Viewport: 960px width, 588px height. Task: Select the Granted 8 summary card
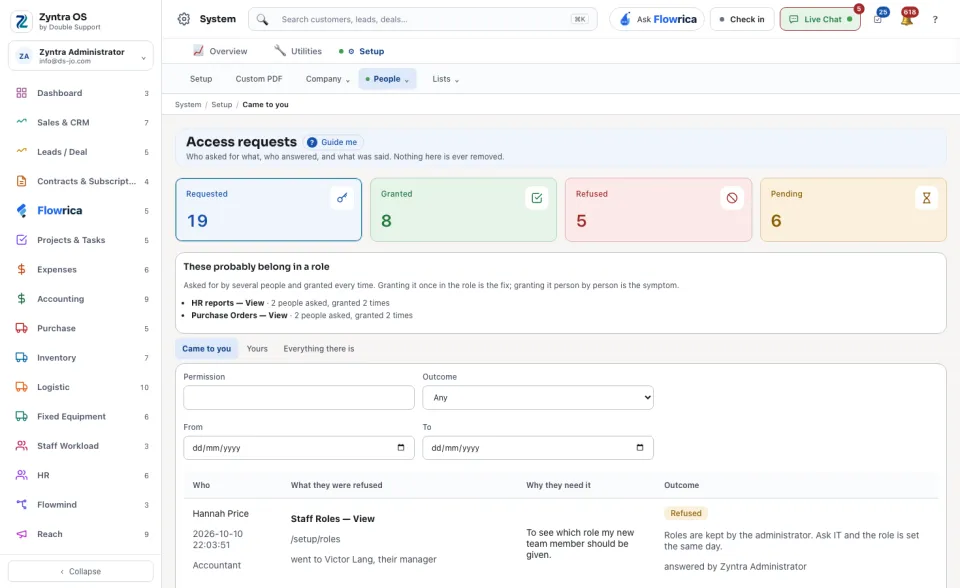(x=463, y=209)
